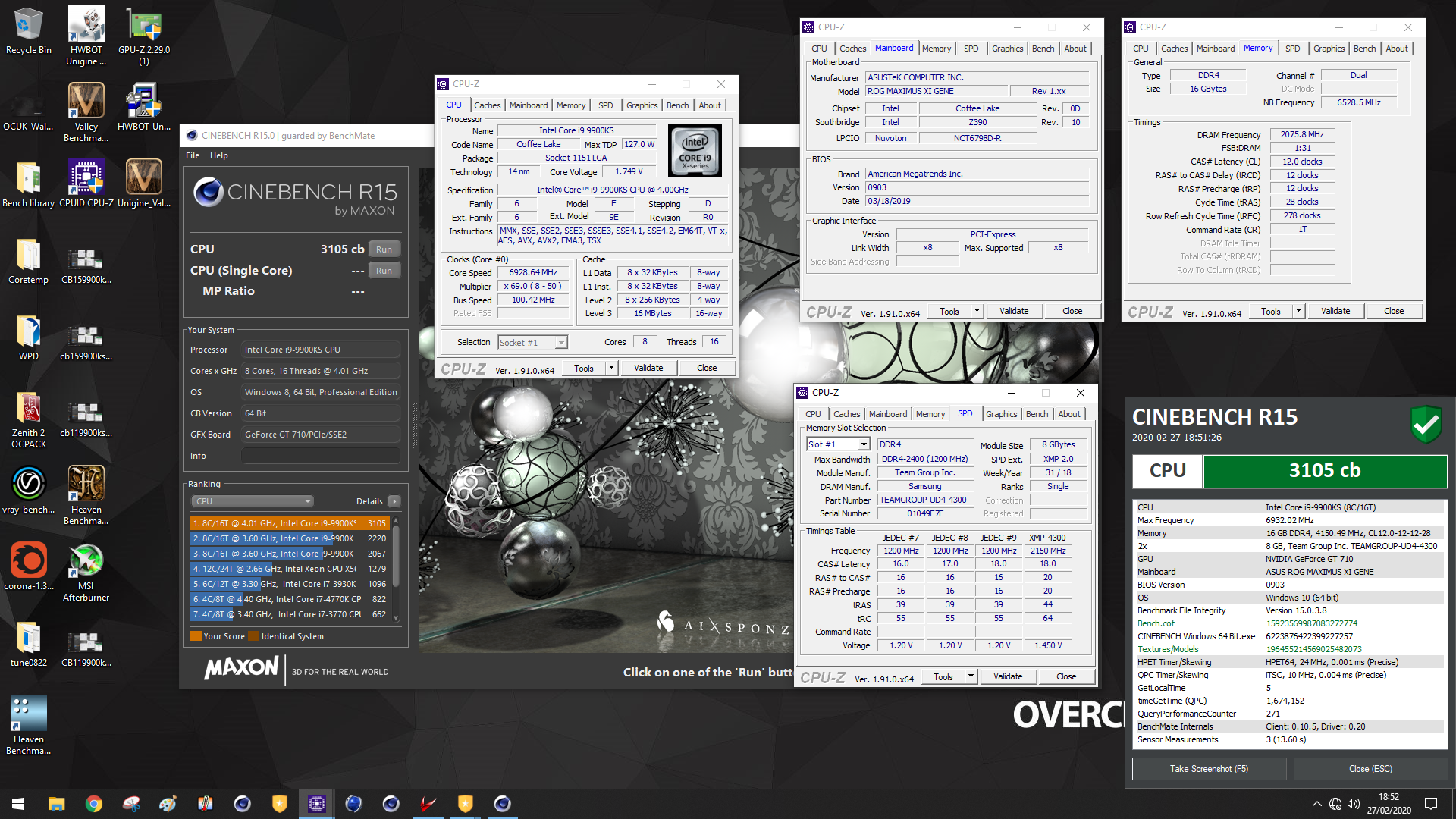Open the notification center icon
Screen dimensions: 1456x819
tap(1431, 804)
